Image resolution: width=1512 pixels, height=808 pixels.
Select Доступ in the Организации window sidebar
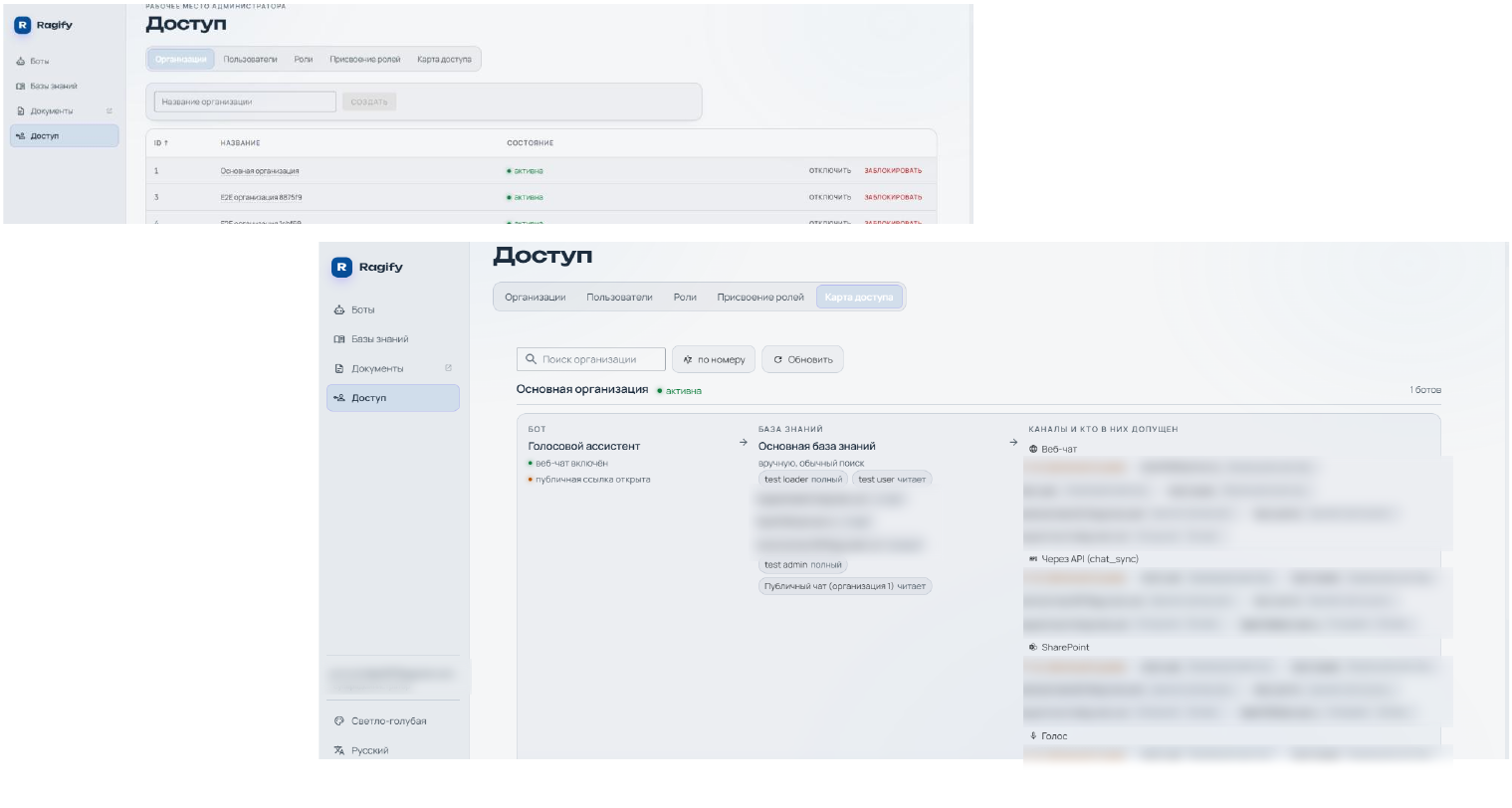(64, 136)
